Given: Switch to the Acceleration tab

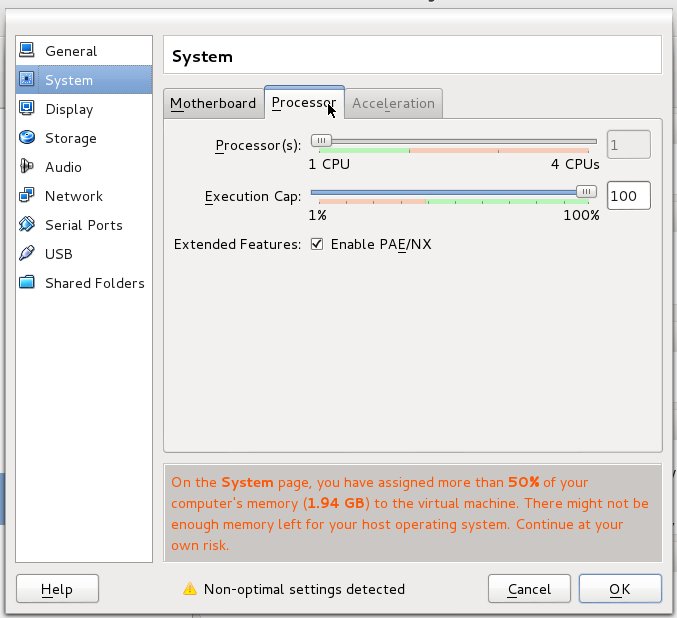Looking at the screenshot, I should pyautogui.click(x=393, y=103).
